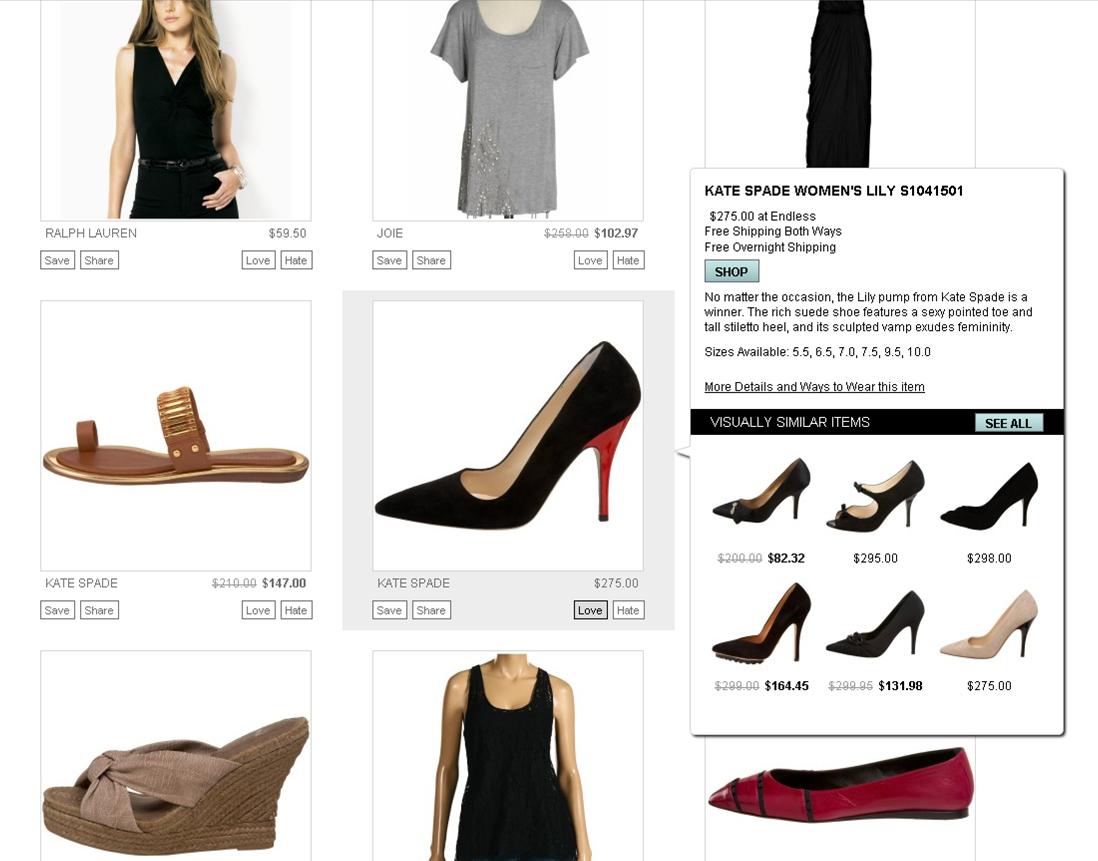Open the $131.98 black bow pump thumbnail
This screenshot has width=1098, height=861.
coord(875,624)
